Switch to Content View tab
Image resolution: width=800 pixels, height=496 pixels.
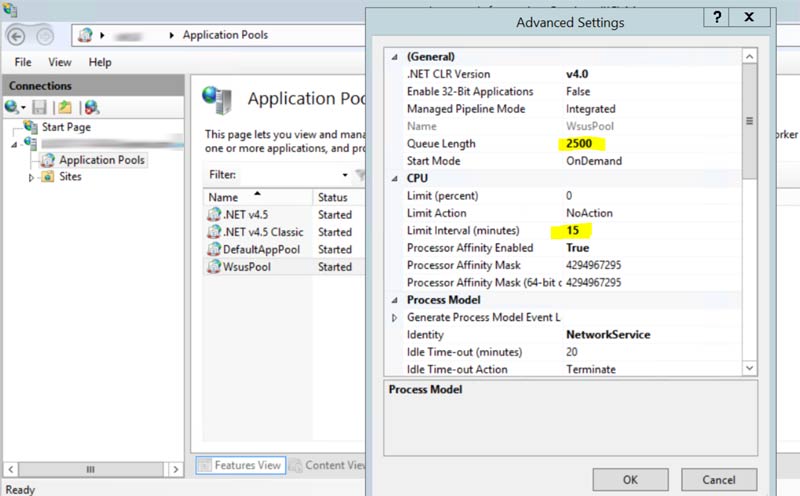coord(329,465)
